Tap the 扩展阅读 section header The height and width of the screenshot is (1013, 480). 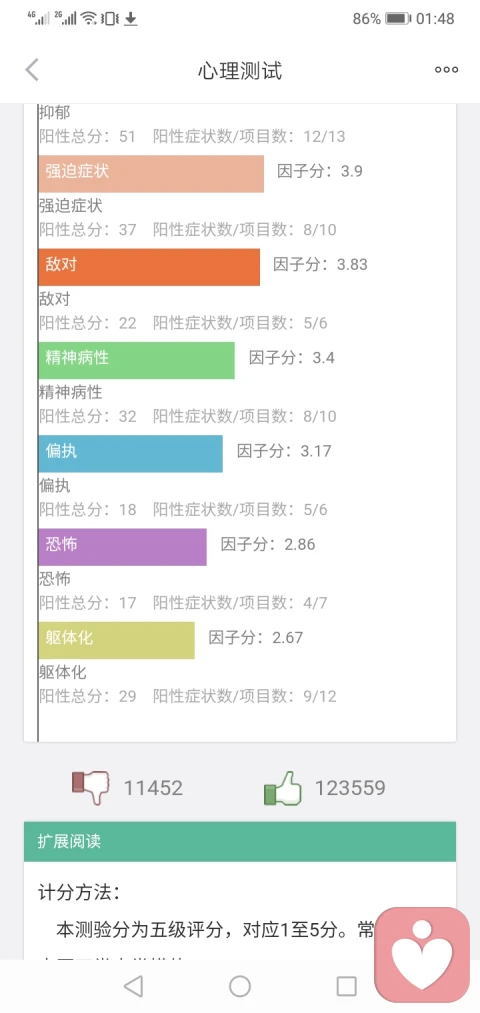(240, 841)
